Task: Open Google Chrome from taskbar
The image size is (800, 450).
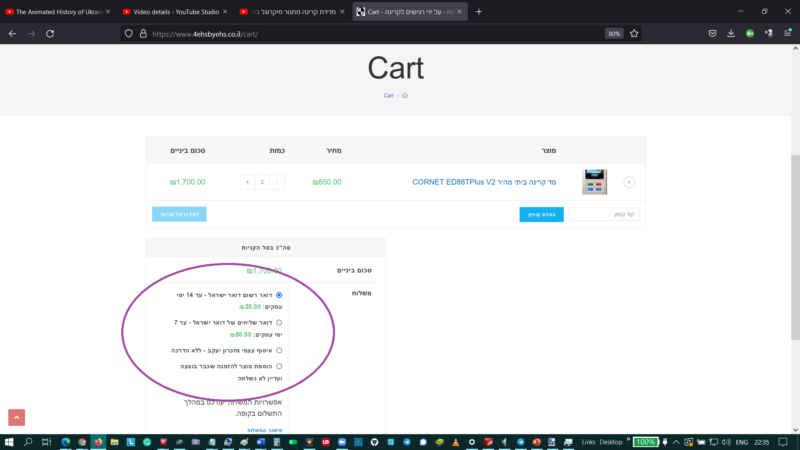Action: click(82, 442)
